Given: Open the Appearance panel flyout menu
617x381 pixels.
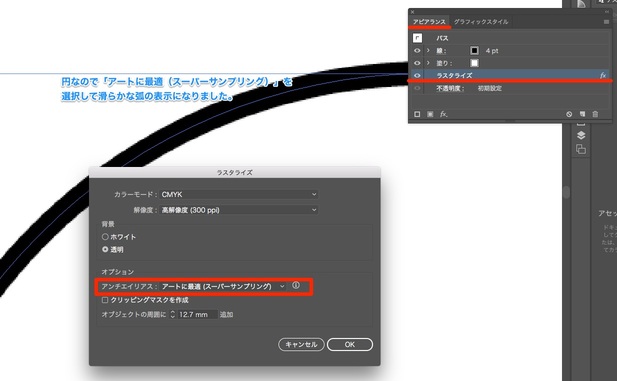Looking at the screenshot, I should tap(606, 22).
